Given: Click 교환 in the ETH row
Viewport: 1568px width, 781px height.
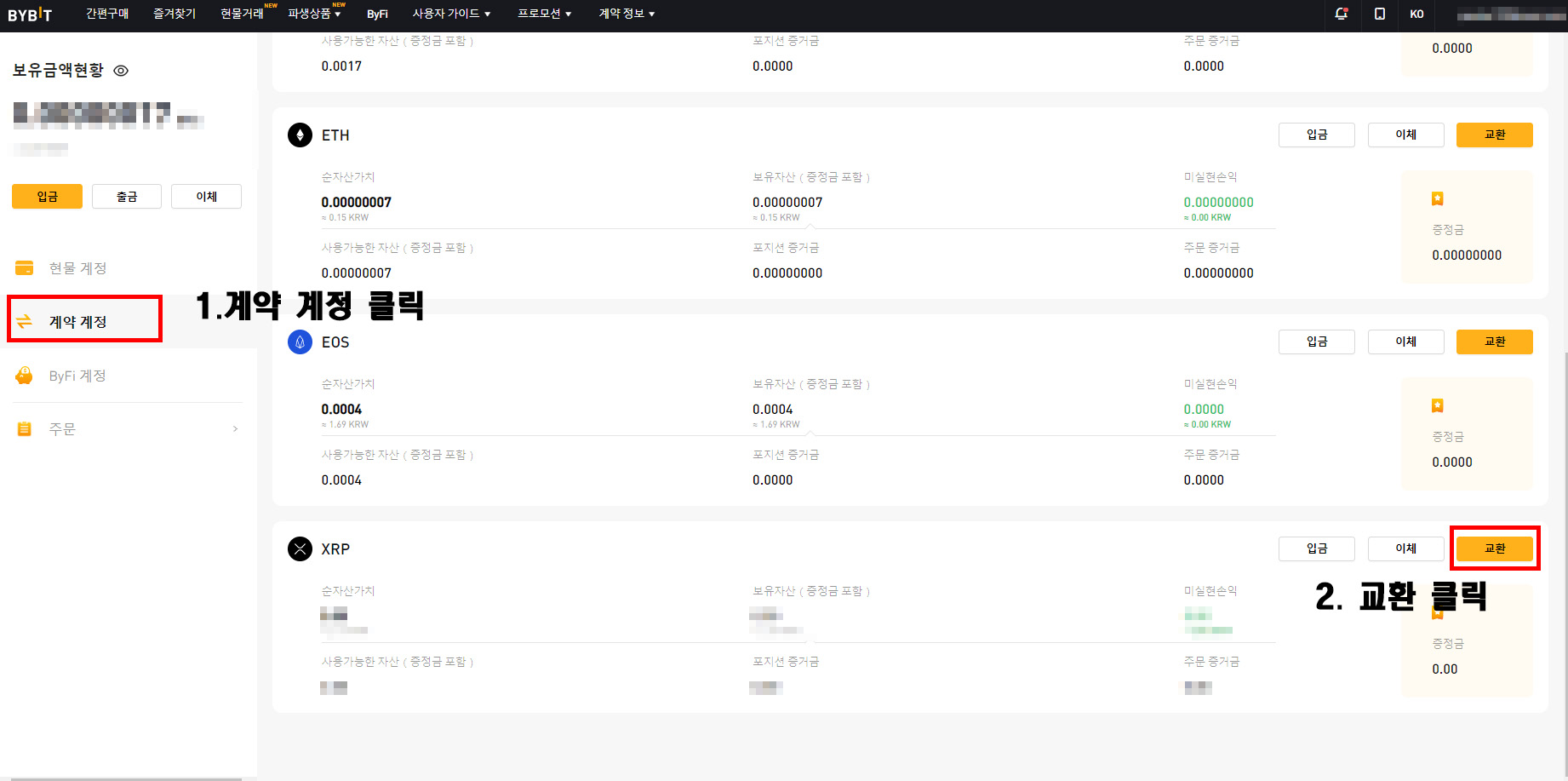Looking at the screenshot, I should 1495,135.
